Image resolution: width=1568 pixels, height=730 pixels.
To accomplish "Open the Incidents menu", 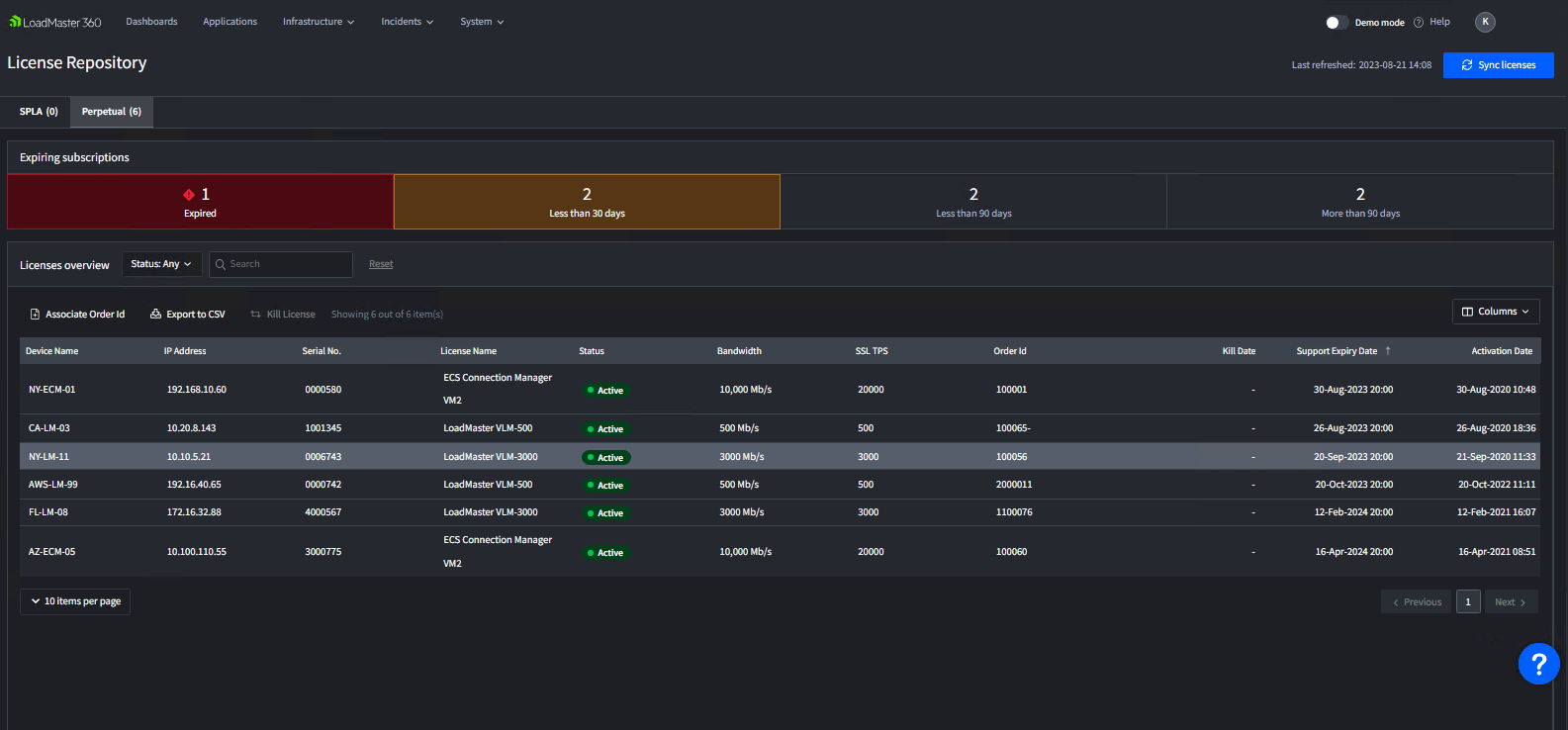I will pyautogui.click(x=407, y=22).
